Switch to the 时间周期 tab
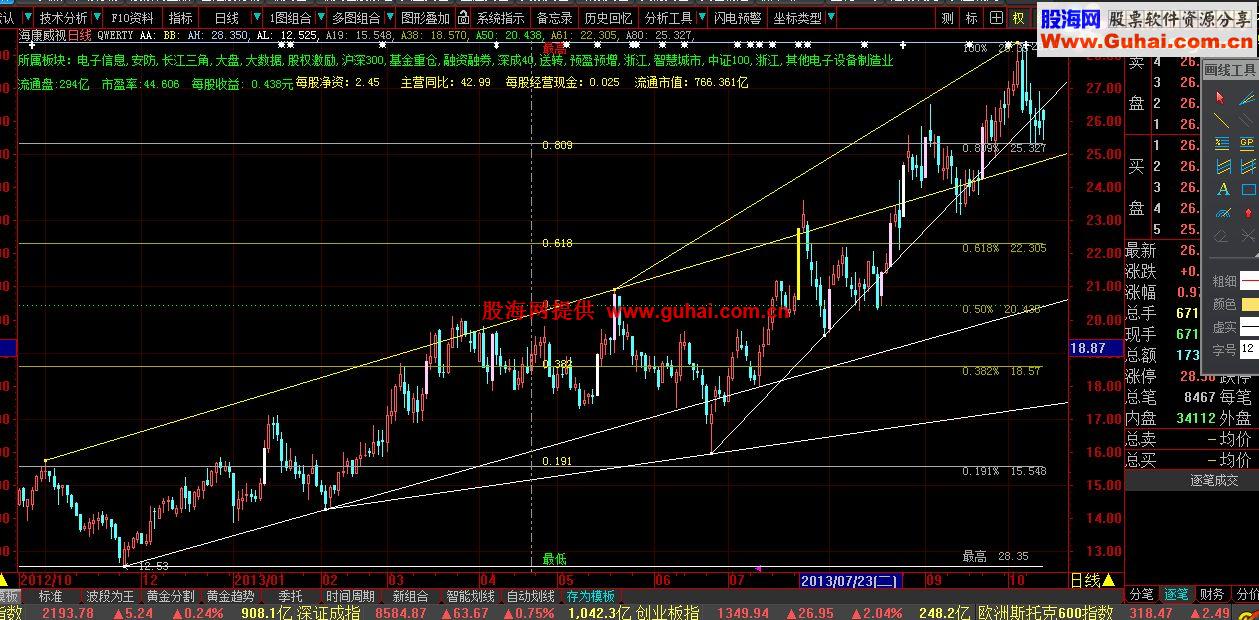The width and height of the screenshot is (1259, 620). click(351, 596)
